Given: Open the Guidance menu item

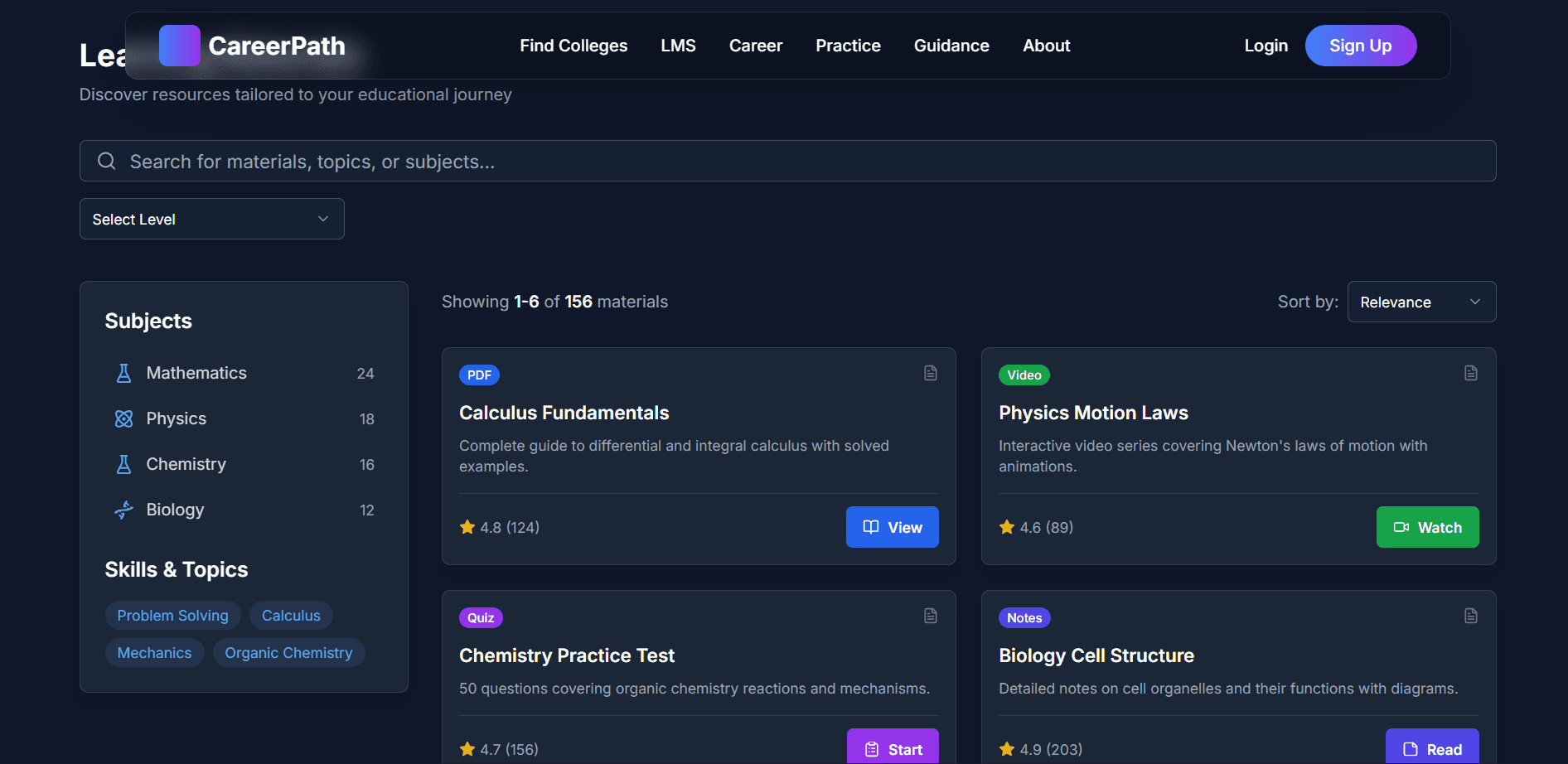Looking at the screenshot, I should (951, 46).
